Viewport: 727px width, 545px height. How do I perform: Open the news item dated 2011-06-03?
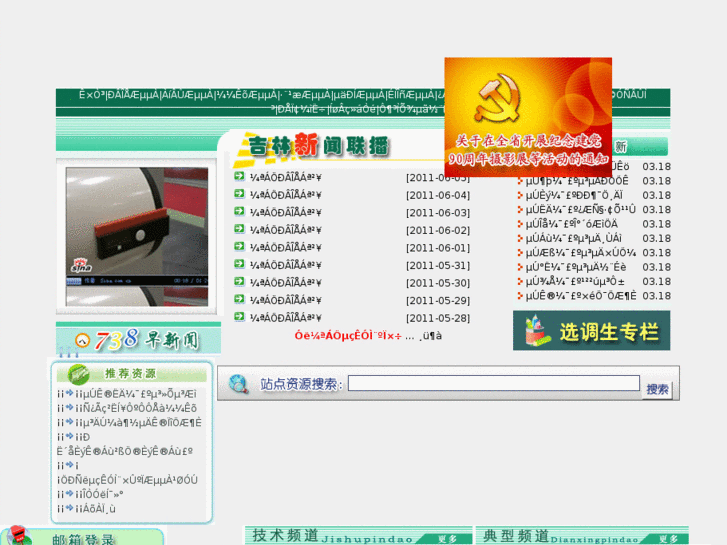tap(286, 212)
